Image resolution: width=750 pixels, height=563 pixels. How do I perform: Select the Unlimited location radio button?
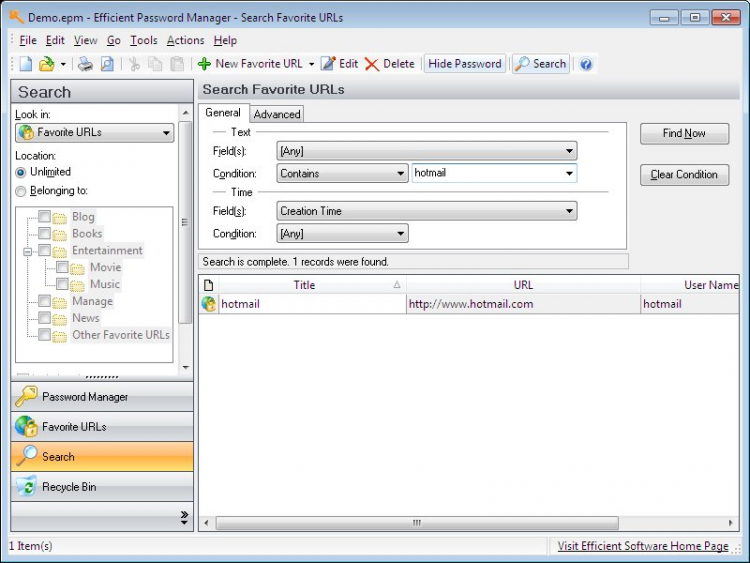click(x=21, y=172)
